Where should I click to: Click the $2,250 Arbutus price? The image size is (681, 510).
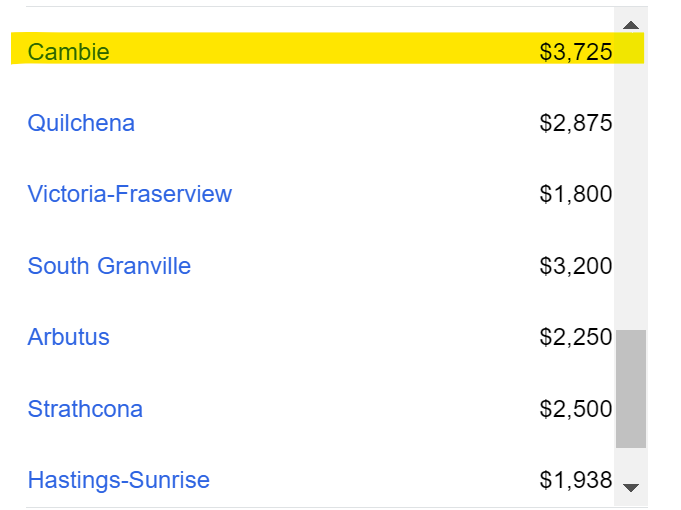575,337
